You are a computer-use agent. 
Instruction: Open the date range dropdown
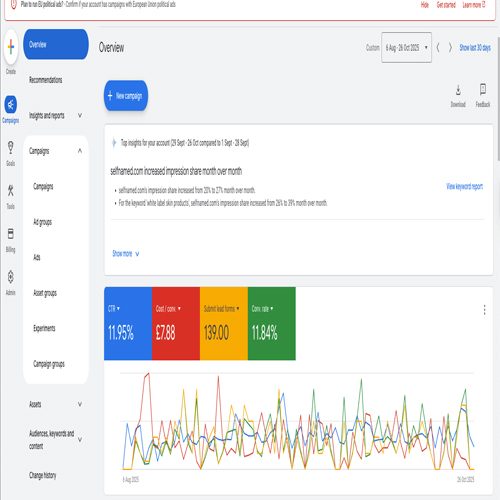tap(406, 47)
